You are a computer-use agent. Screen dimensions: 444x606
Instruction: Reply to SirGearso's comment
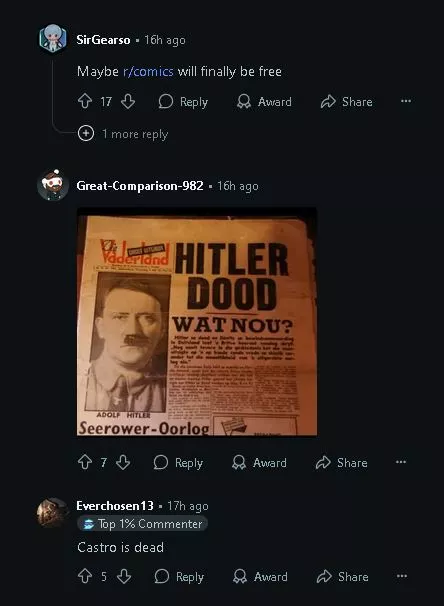[183, 102]
